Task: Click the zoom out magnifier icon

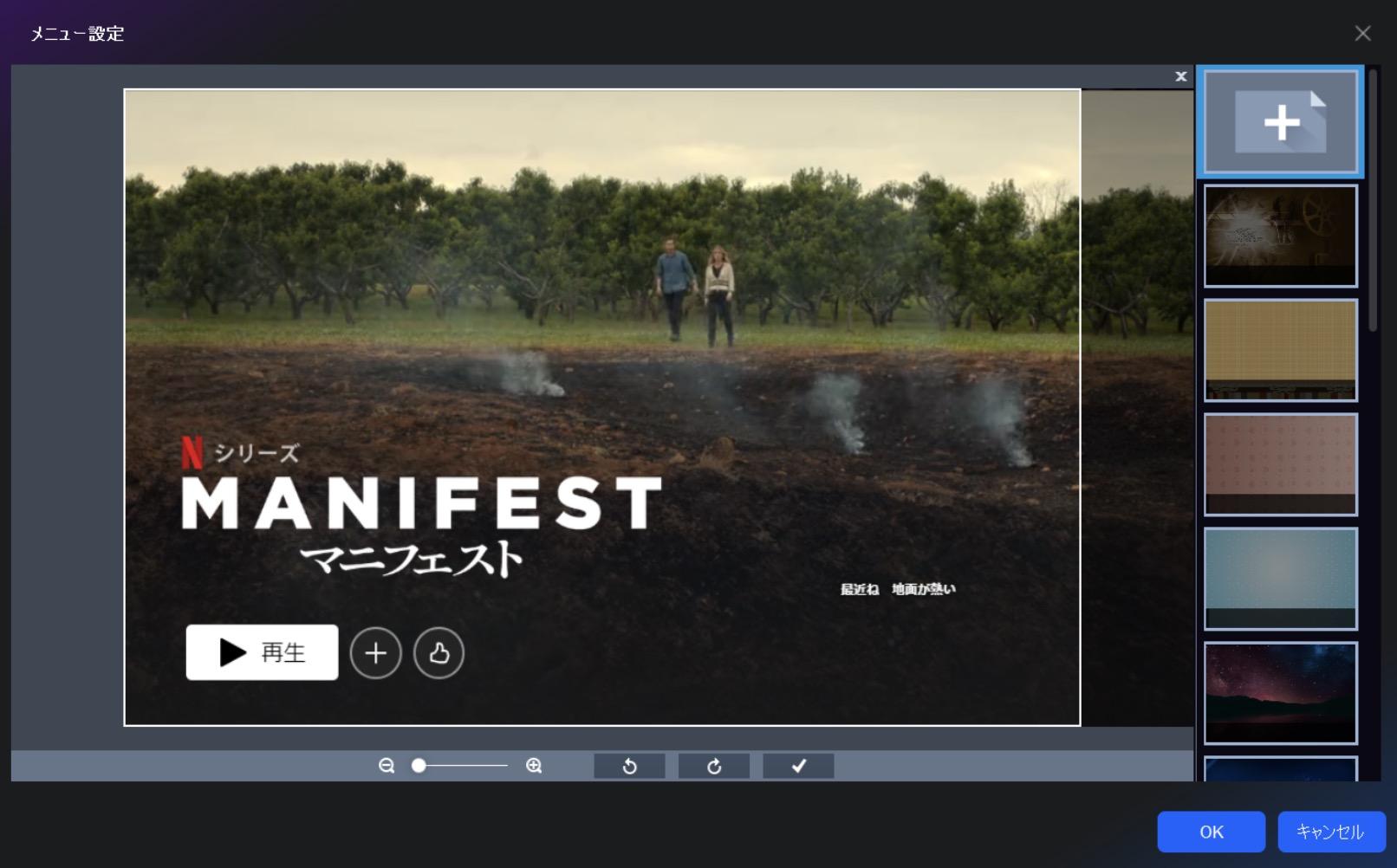Action: click(387, 766)
